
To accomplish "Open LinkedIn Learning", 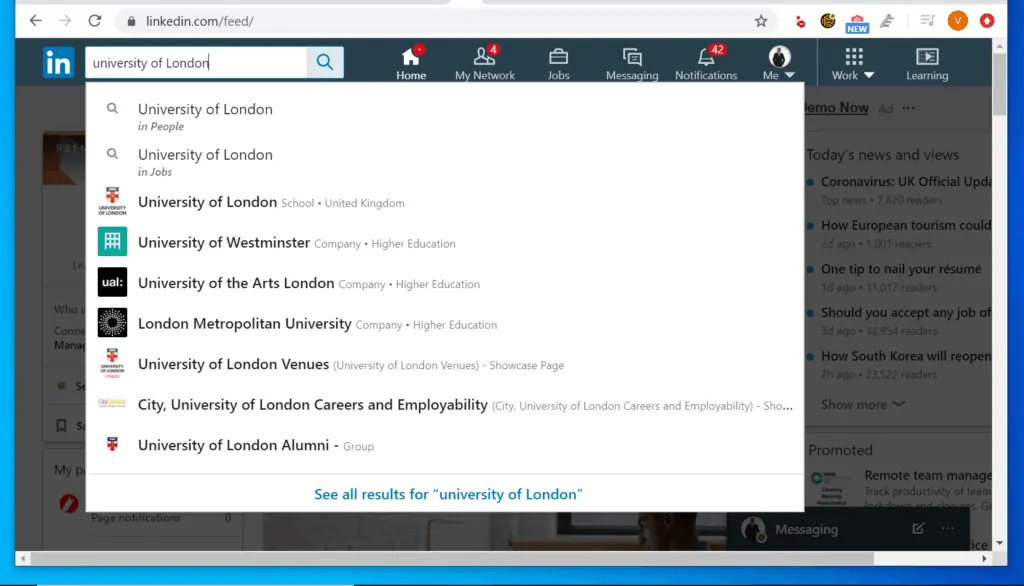I will (926, 61).
